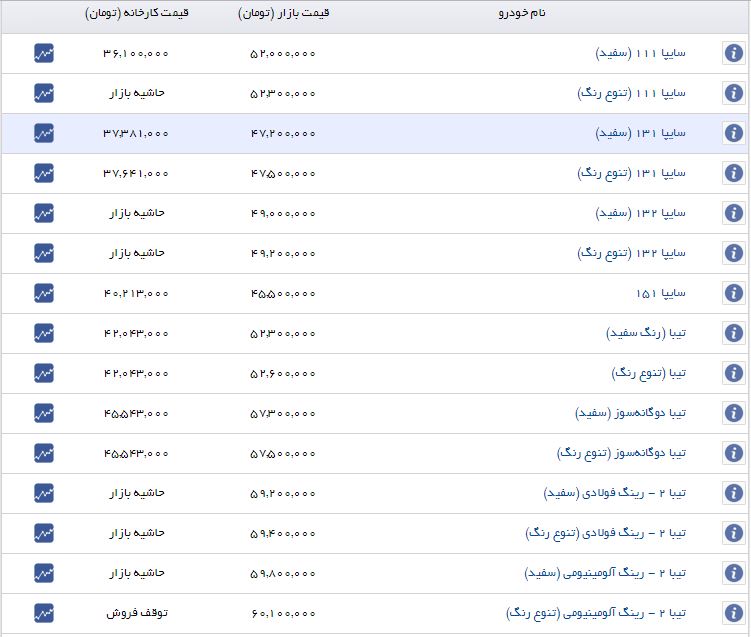The width and height of the screenshot is (751, 637).
Task: Show info for تیبا دوگانه‌سوز (سفید)
Action: (x=733, y=413)
